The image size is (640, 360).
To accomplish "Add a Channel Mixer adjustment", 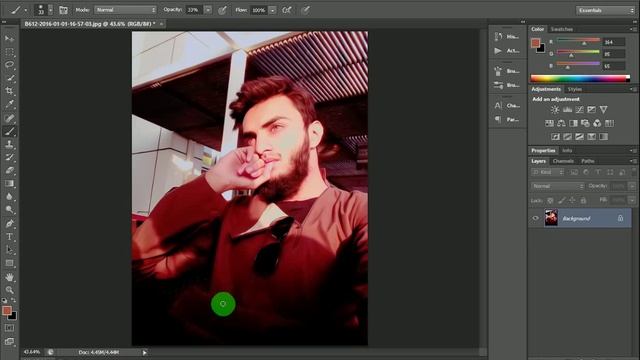I will pyautogui.click(x=597, y=123).
